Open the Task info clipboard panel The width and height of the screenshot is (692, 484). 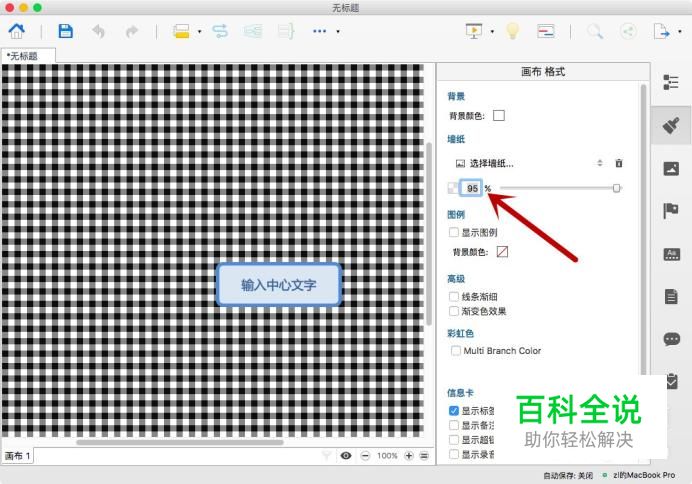tap(671, 381)
